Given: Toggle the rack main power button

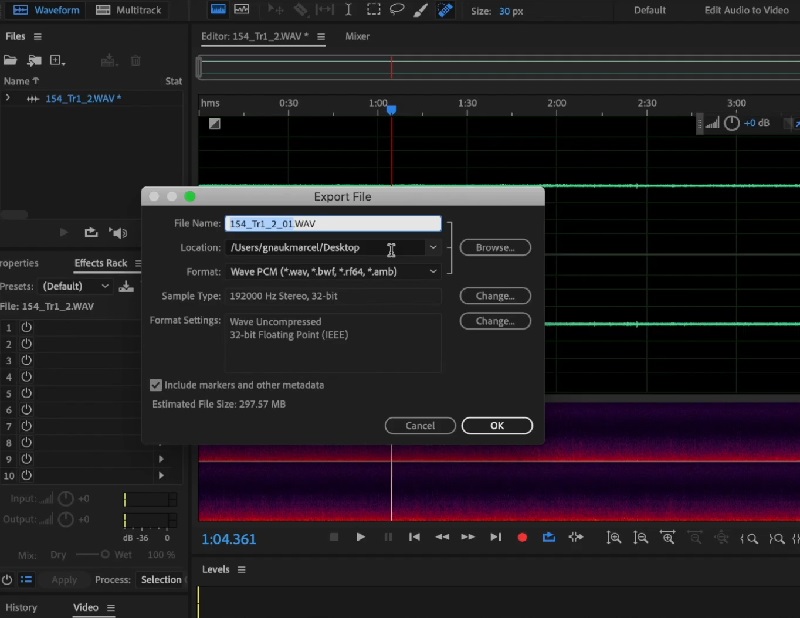Looking at the screenshot, I should [x=7, y=580].
